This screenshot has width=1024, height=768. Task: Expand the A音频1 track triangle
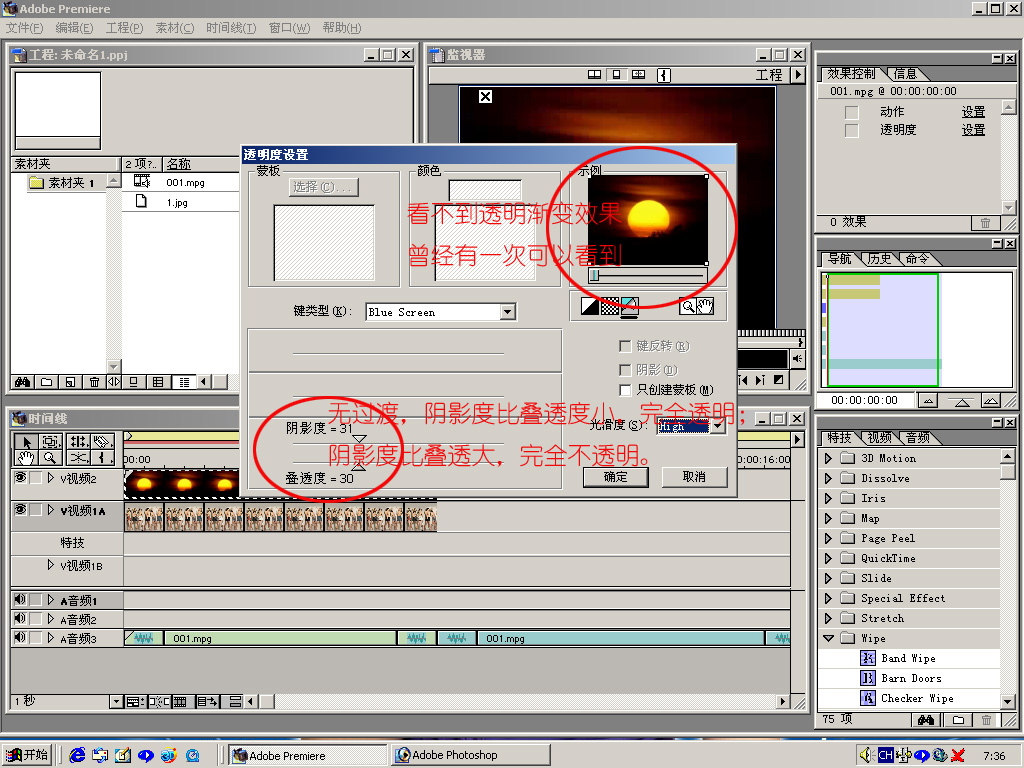[x=50, y=600]
